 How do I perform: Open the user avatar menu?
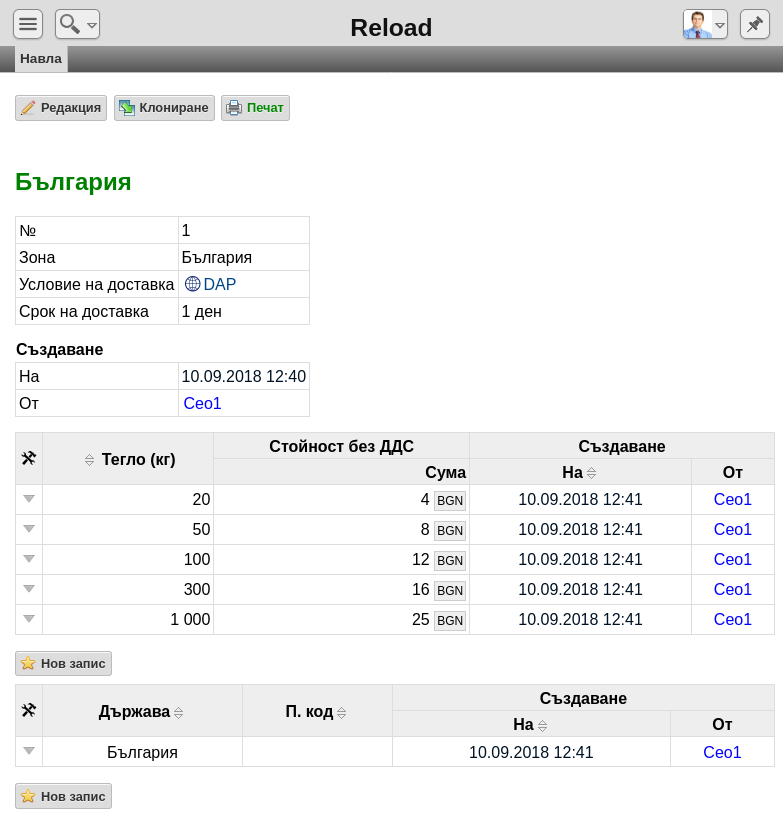coord(705,24)
